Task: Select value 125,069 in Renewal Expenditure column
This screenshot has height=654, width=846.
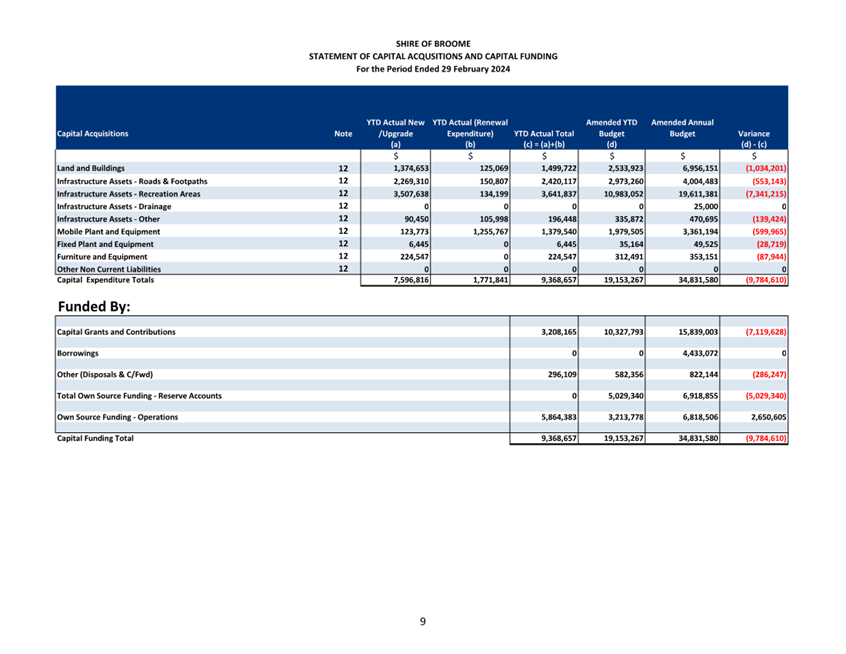Action: pos(494,168)
